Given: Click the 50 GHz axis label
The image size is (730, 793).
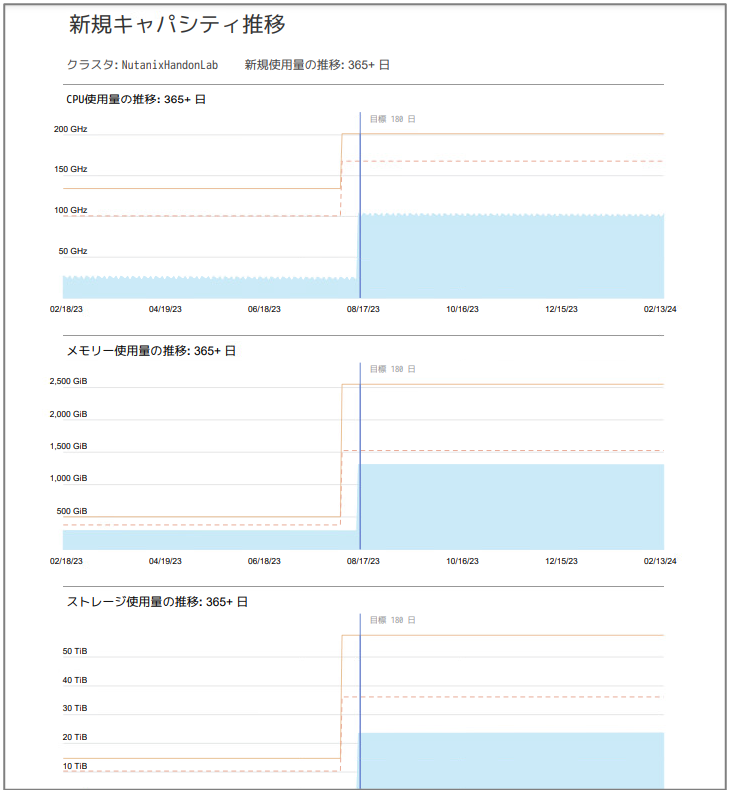Looking at the screenshot, I should tap(73, 251).
